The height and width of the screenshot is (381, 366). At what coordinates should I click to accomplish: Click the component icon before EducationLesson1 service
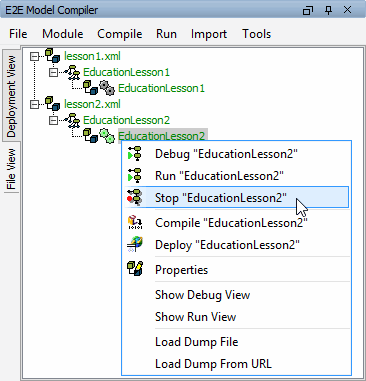coord(90,88)
